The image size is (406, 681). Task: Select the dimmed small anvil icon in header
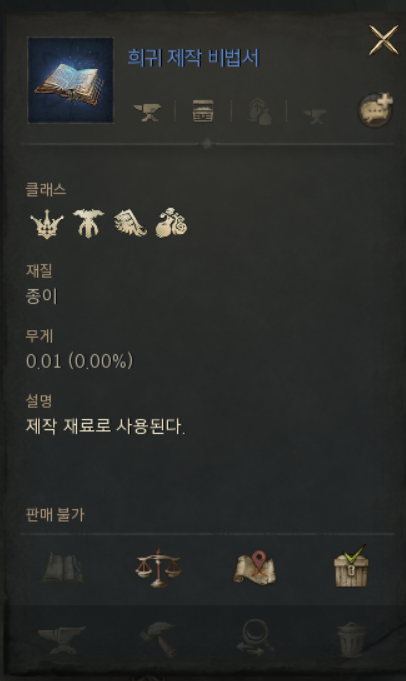[314, 116]
